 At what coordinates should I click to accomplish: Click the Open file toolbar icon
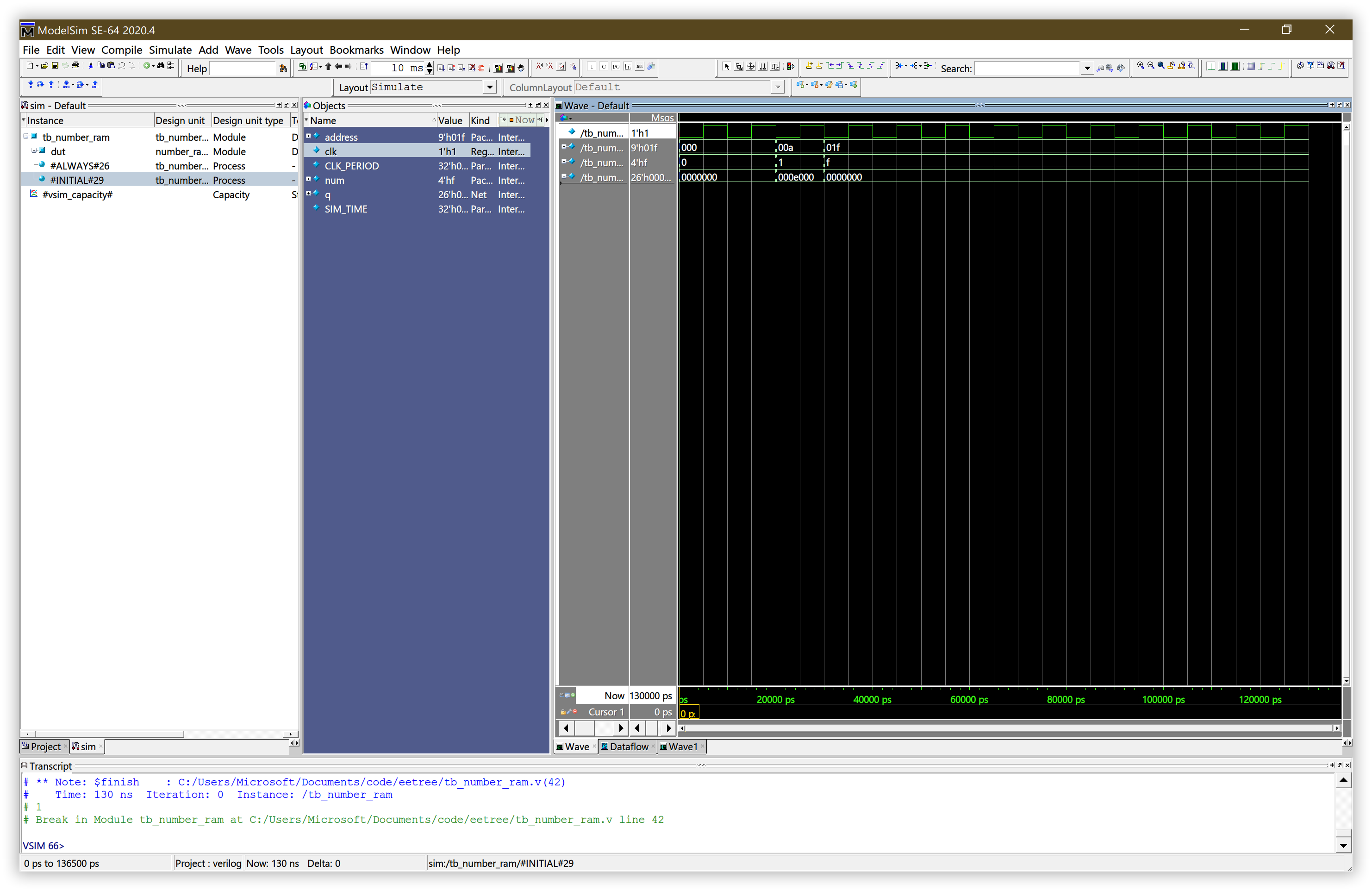click(44, 66)
